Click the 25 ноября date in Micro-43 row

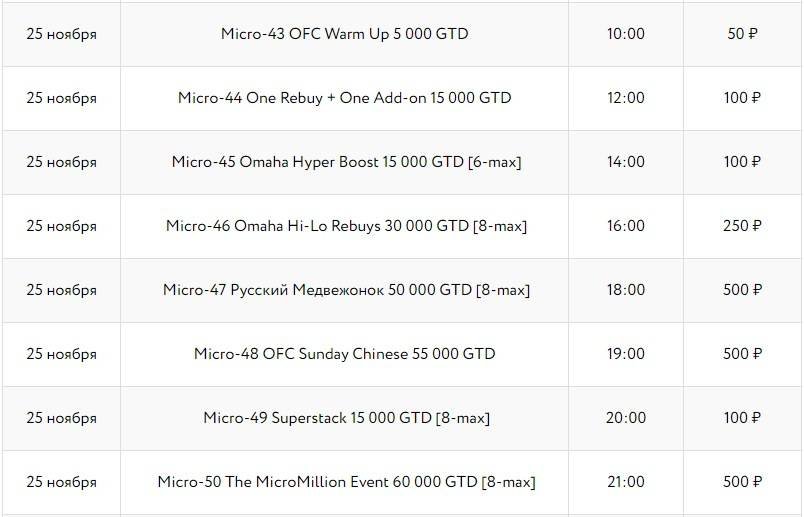[x=61, y=34]
